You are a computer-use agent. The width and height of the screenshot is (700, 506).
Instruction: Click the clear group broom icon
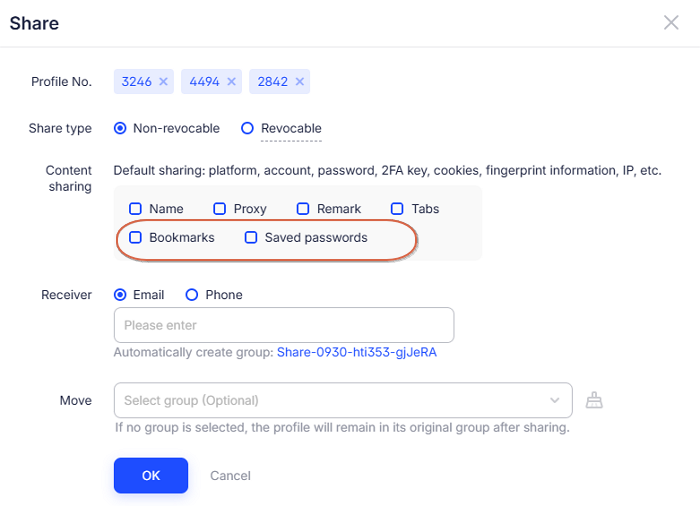(x=595, y=401)
